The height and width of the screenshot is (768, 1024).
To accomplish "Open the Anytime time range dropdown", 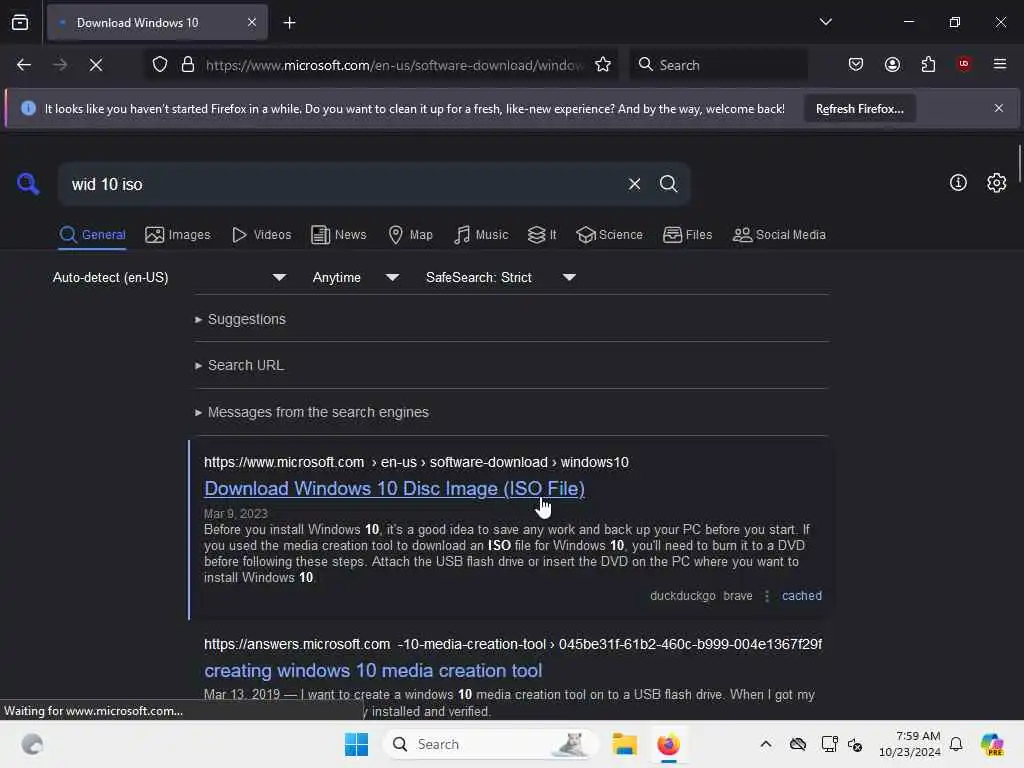I will [355, 278].
